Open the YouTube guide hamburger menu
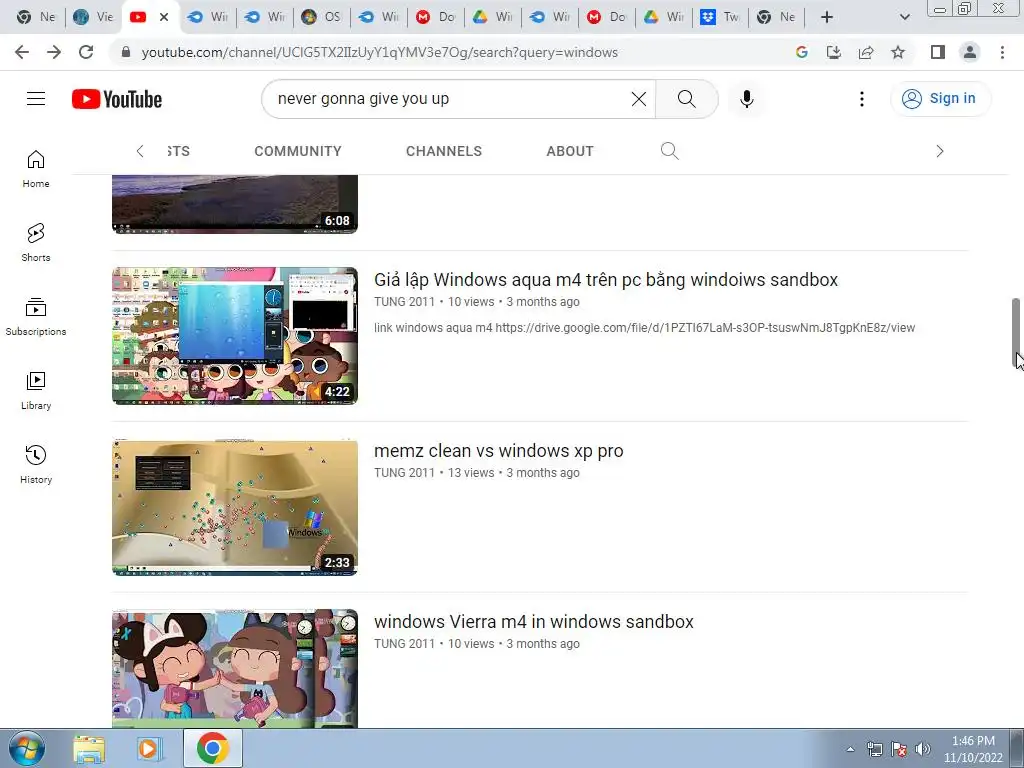This screenshot has height=768, width=1024. tap(36, 99)
